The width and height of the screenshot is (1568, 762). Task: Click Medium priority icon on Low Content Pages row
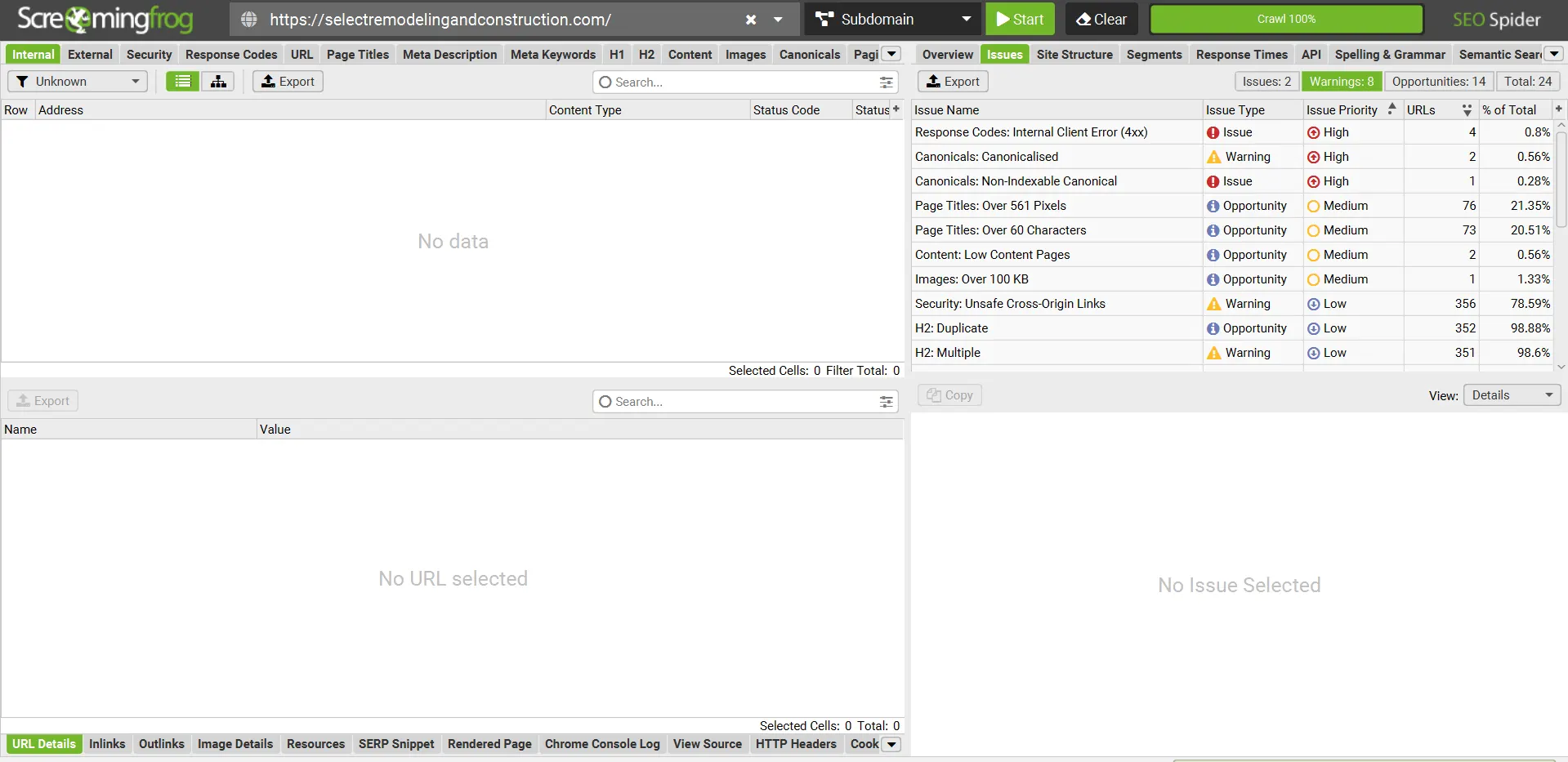(x=1313, y=255)
